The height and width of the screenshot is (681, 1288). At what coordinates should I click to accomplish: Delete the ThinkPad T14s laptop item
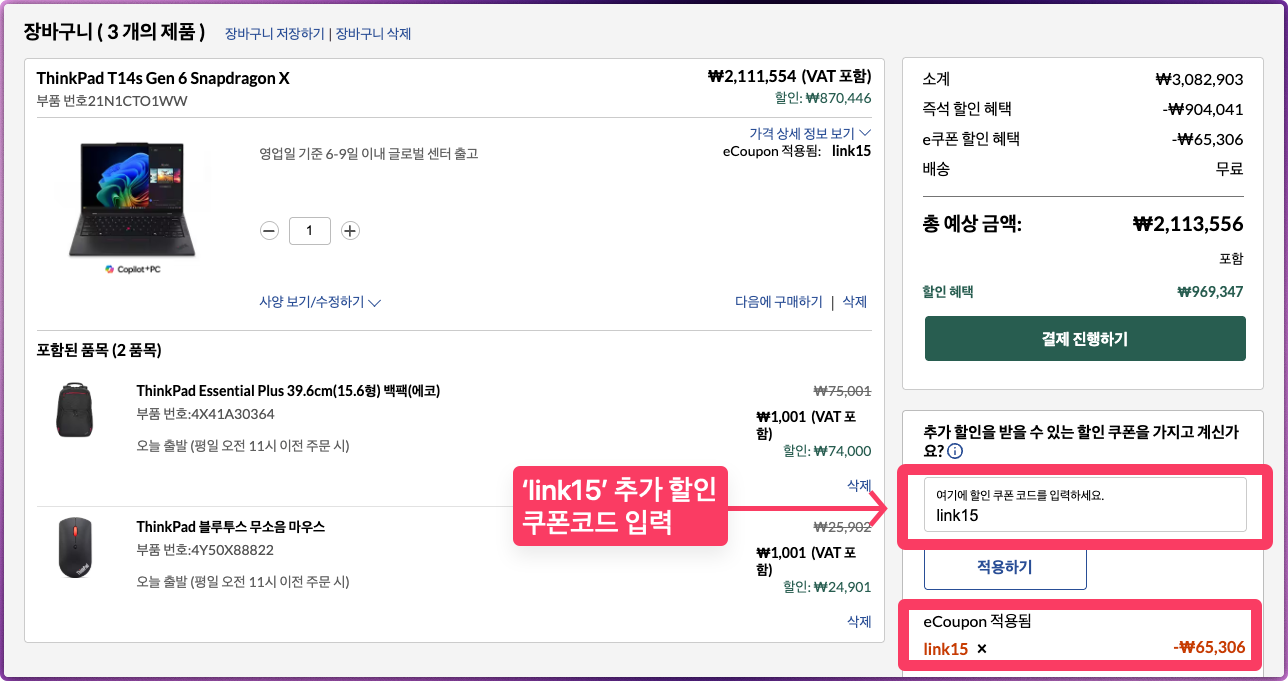[855, 302]
